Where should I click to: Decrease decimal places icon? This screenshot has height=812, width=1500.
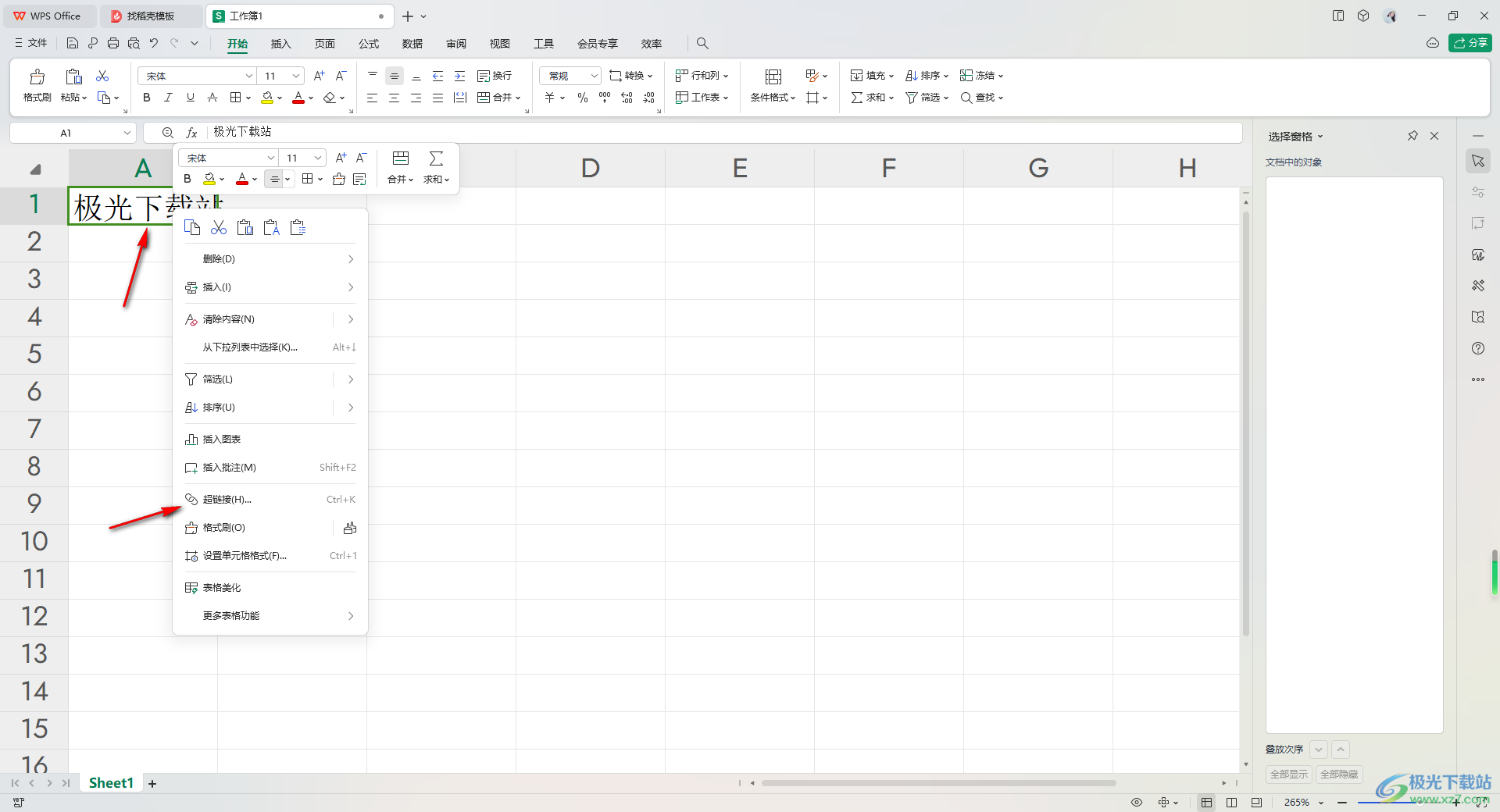tap(649, 98)
